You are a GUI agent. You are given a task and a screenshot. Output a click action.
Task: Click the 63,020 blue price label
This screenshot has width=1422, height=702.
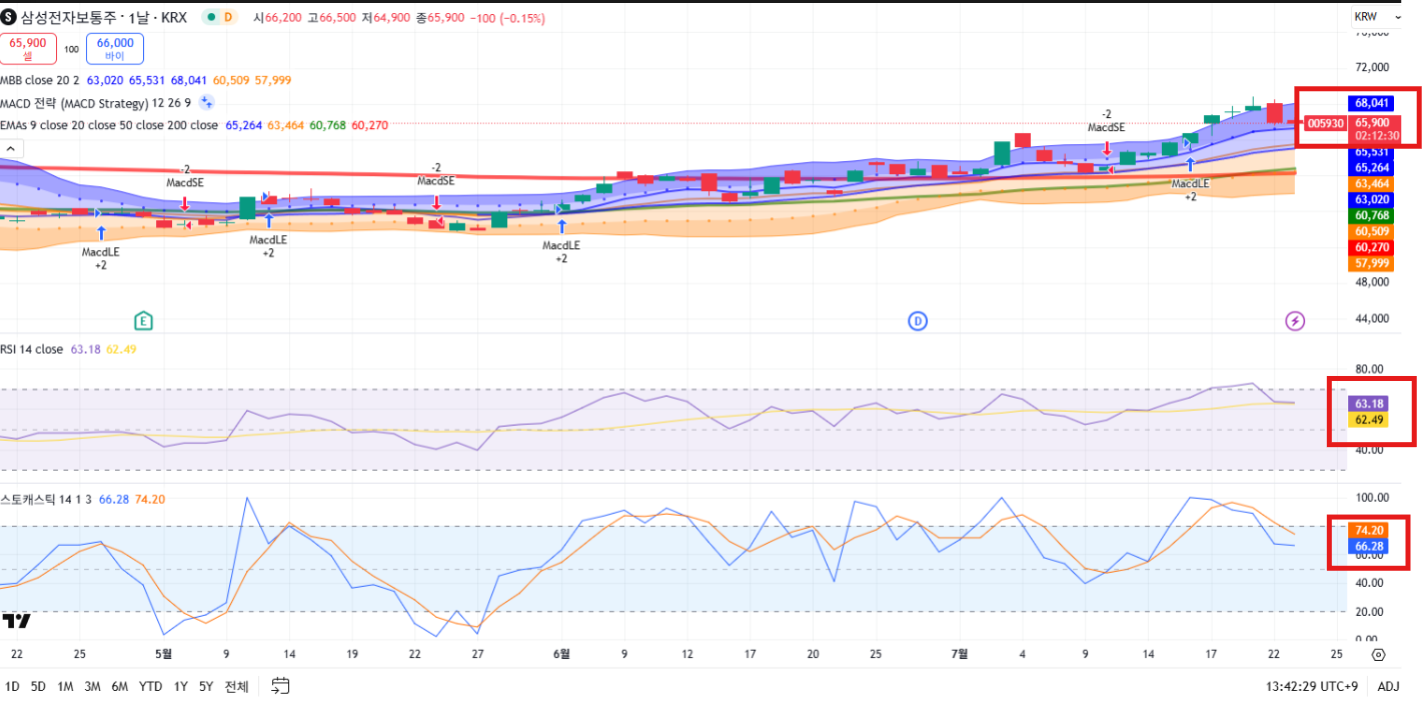pyautogui.click(x=1371, y=200)
